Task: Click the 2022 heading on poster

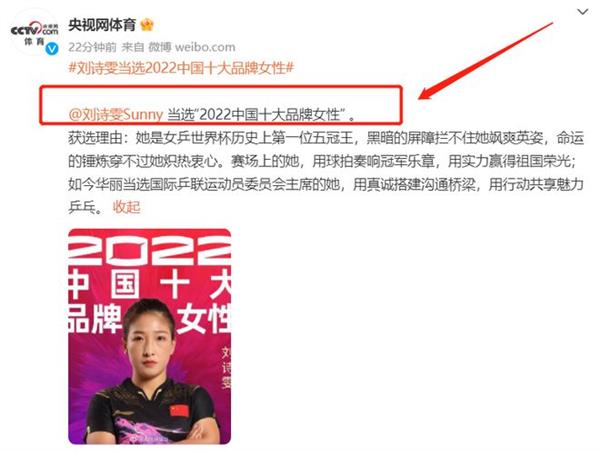Action: click(x=150, y=249)
